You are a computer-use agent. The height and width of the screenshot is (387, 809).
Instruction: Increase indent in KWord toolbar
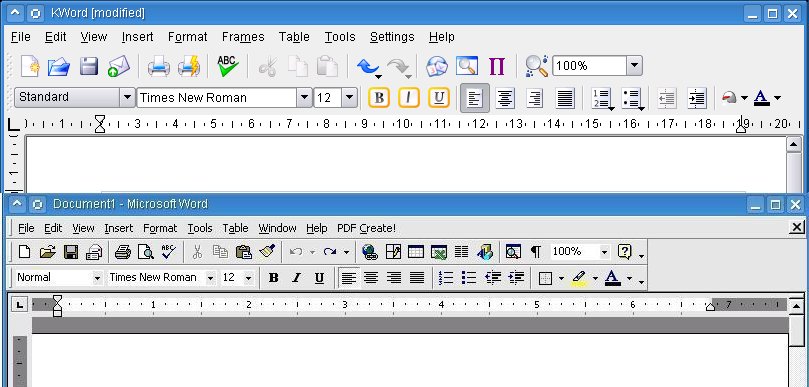point(697,98)
